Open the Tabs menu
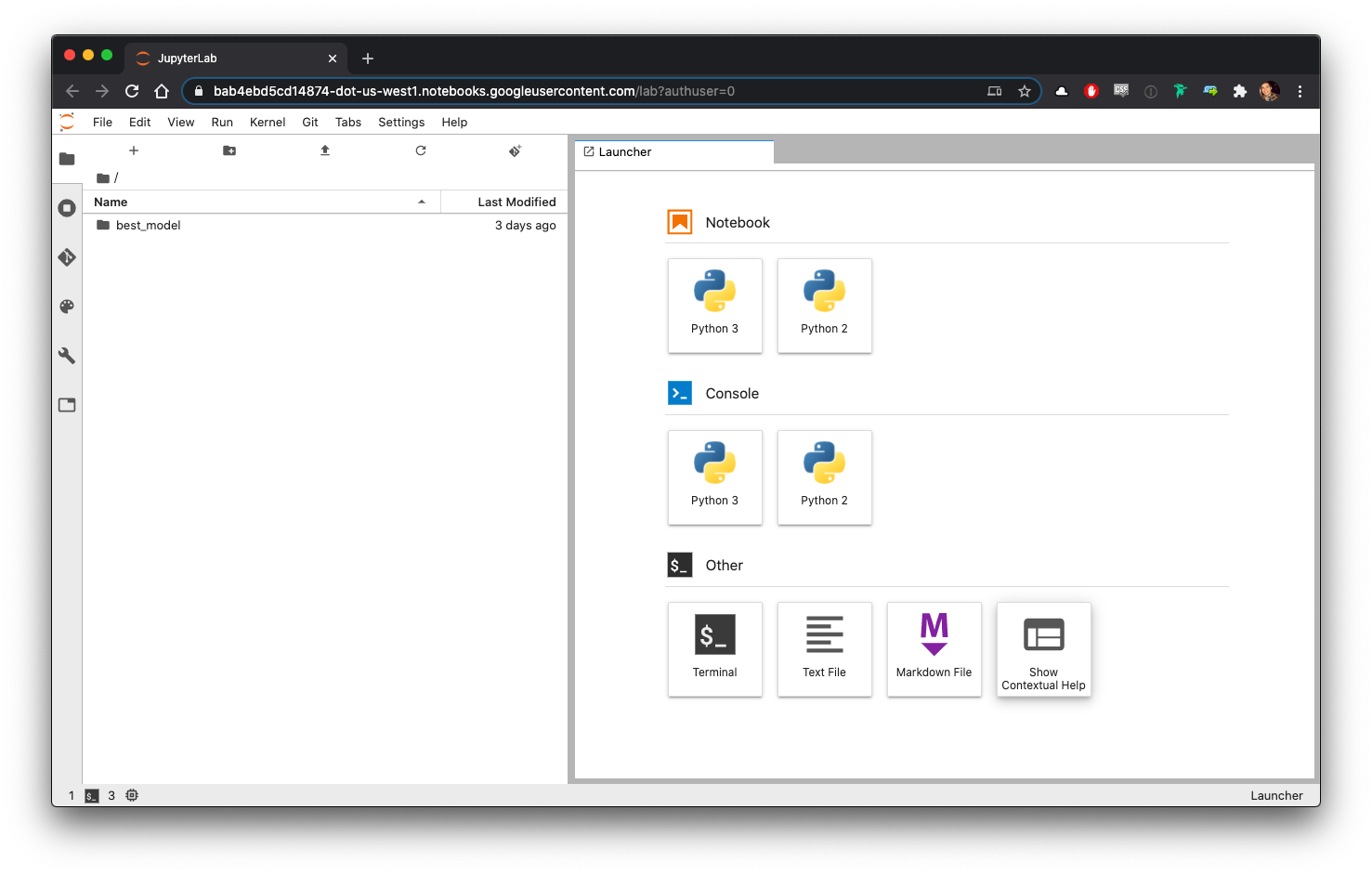Image resolution: width=1372 pixels, height=875 pixels. coord(348,122)
